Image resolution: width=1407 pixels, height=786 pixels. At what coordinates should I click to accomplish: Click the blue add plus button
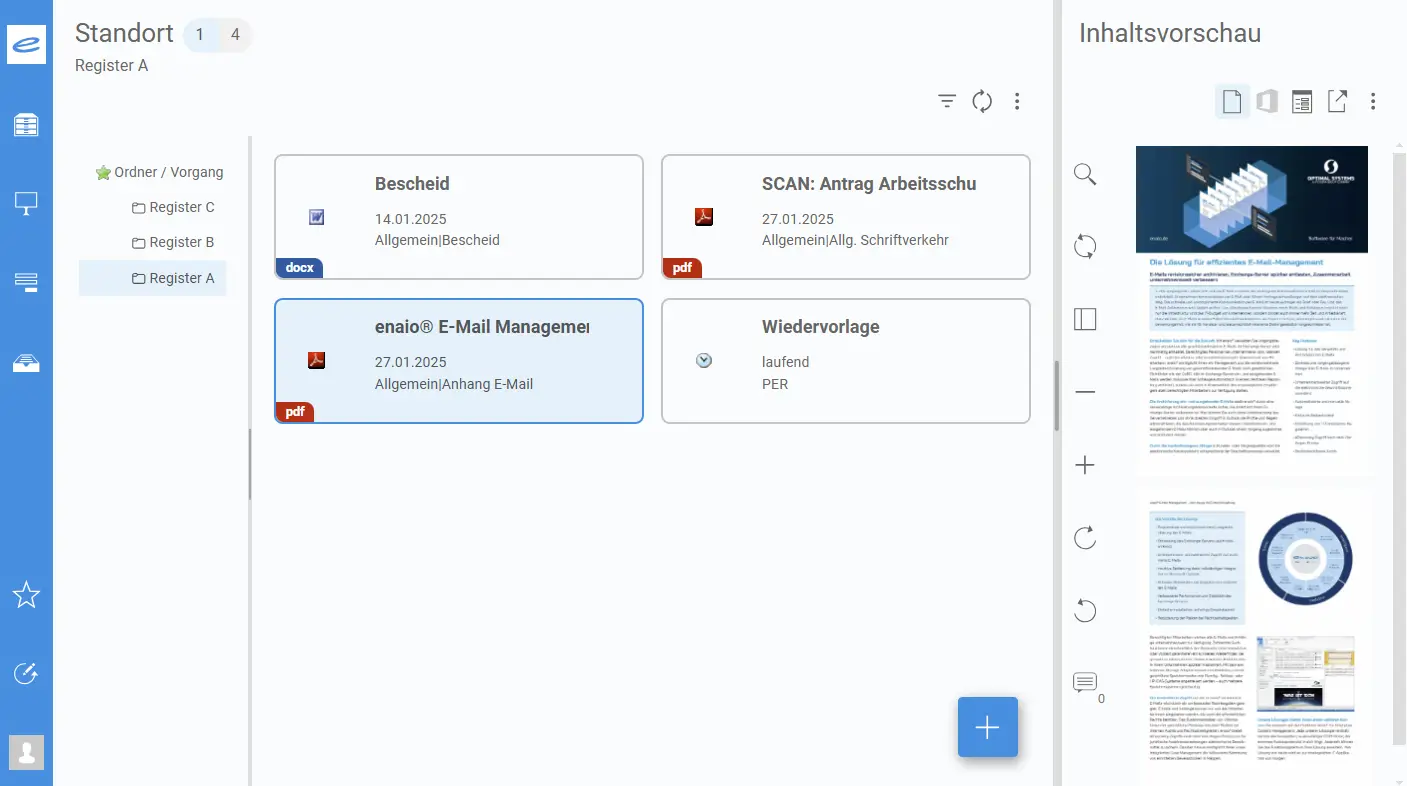coord(987,727)
